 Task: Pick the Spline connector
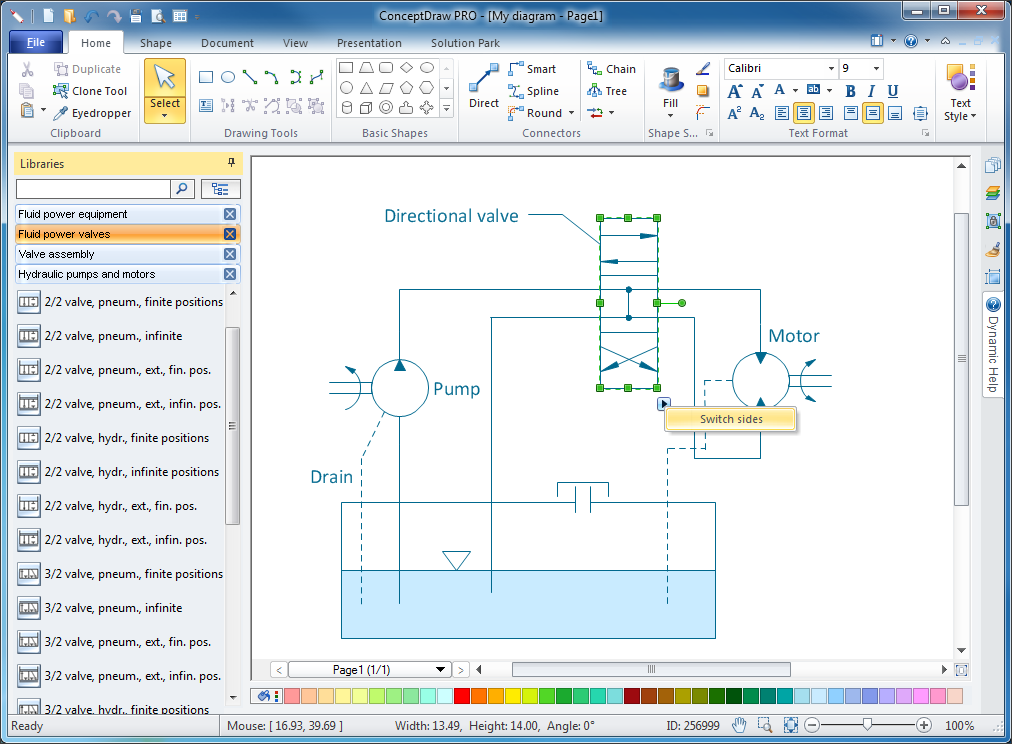533,91
